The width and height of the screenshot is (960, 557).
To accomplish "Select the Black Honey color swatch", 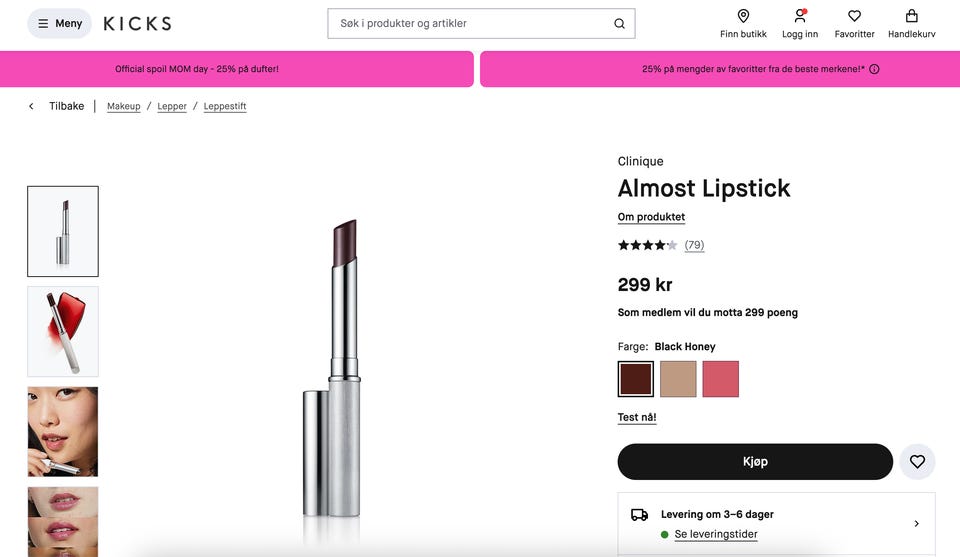I will pos(636,380).
